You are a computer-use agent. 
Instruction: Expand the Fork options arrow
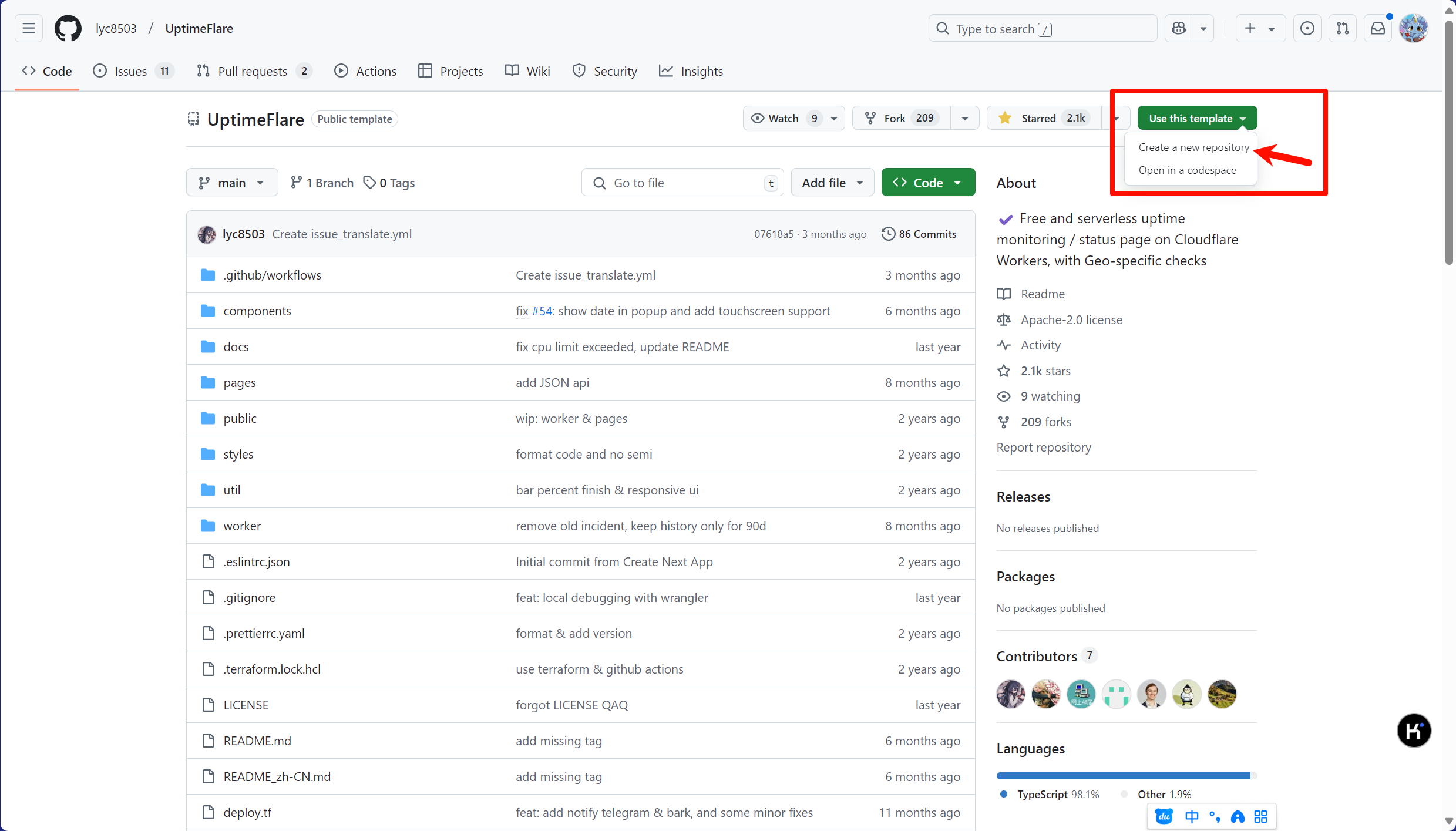click(x=964, y=118)
